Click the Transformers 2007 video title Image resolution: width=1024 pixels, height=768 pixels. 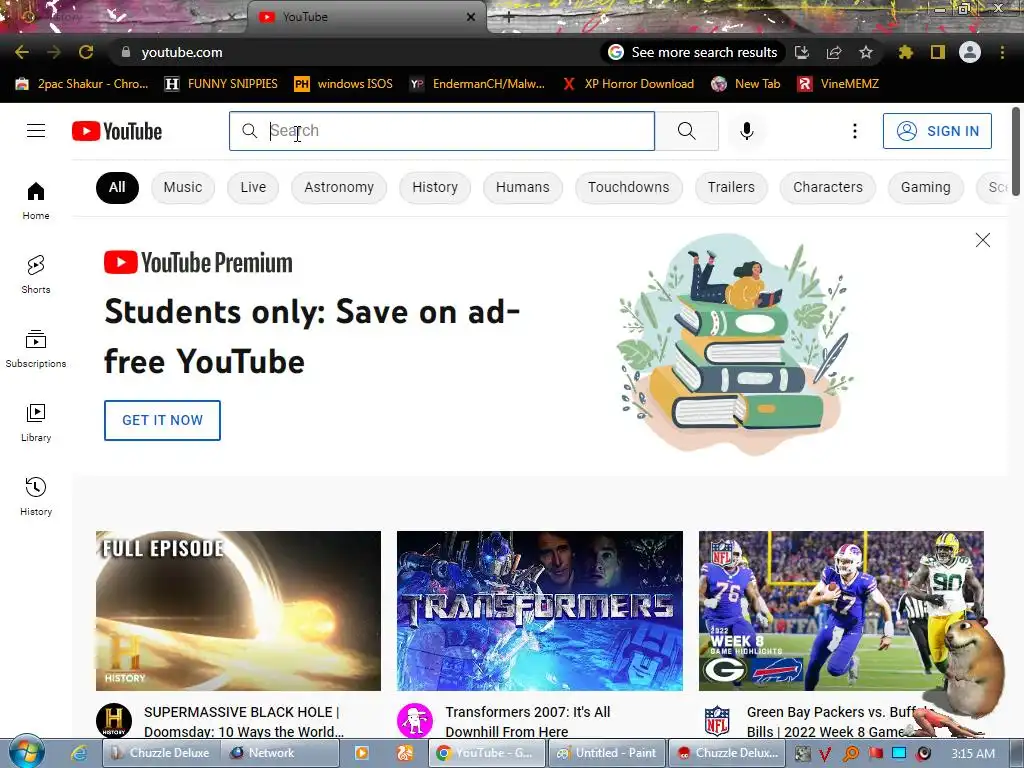pyautogui.click(x=528, y=722)
